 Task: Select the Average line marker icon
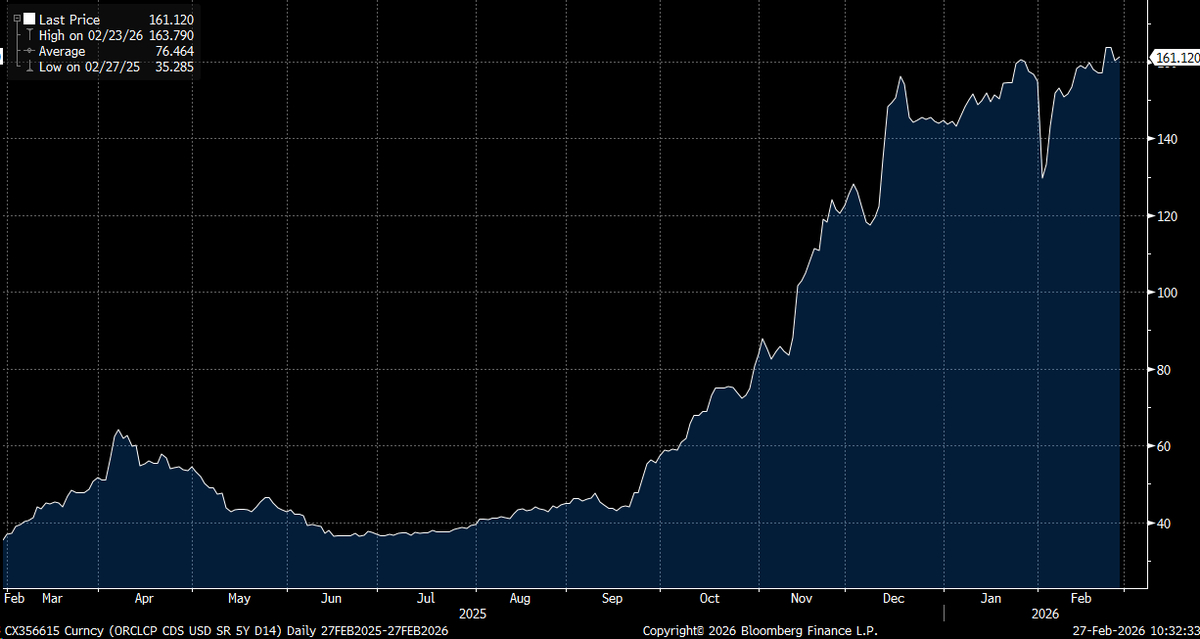(x=28, y=51)
